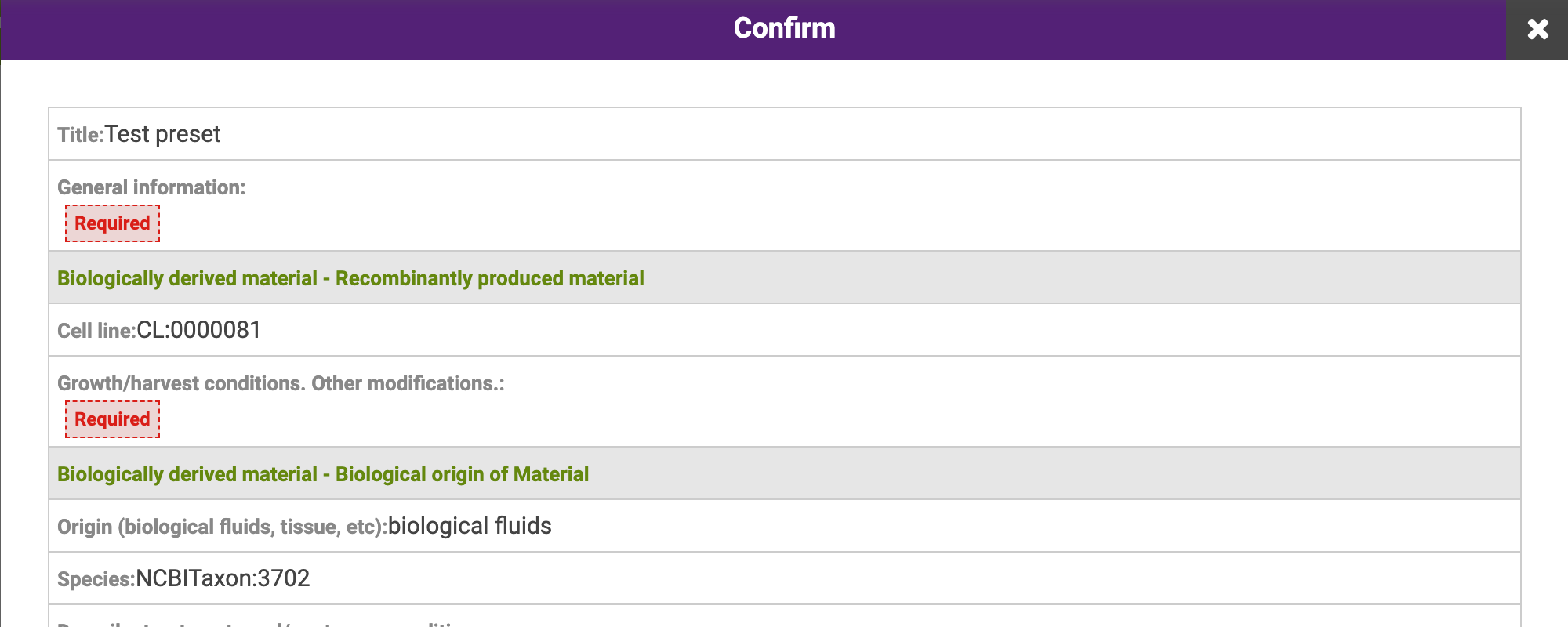This screenshot has width=1568, height=627.
Task: Click the "Origin (biological fluids, tissue, etc):" label
Action: 222,527
